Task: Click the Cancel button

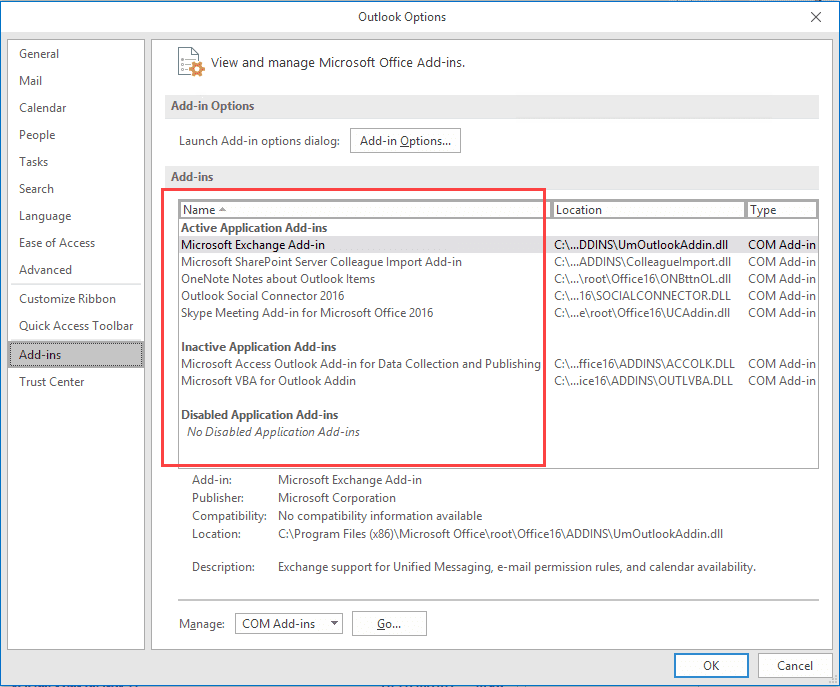Action: pos(794,666)
